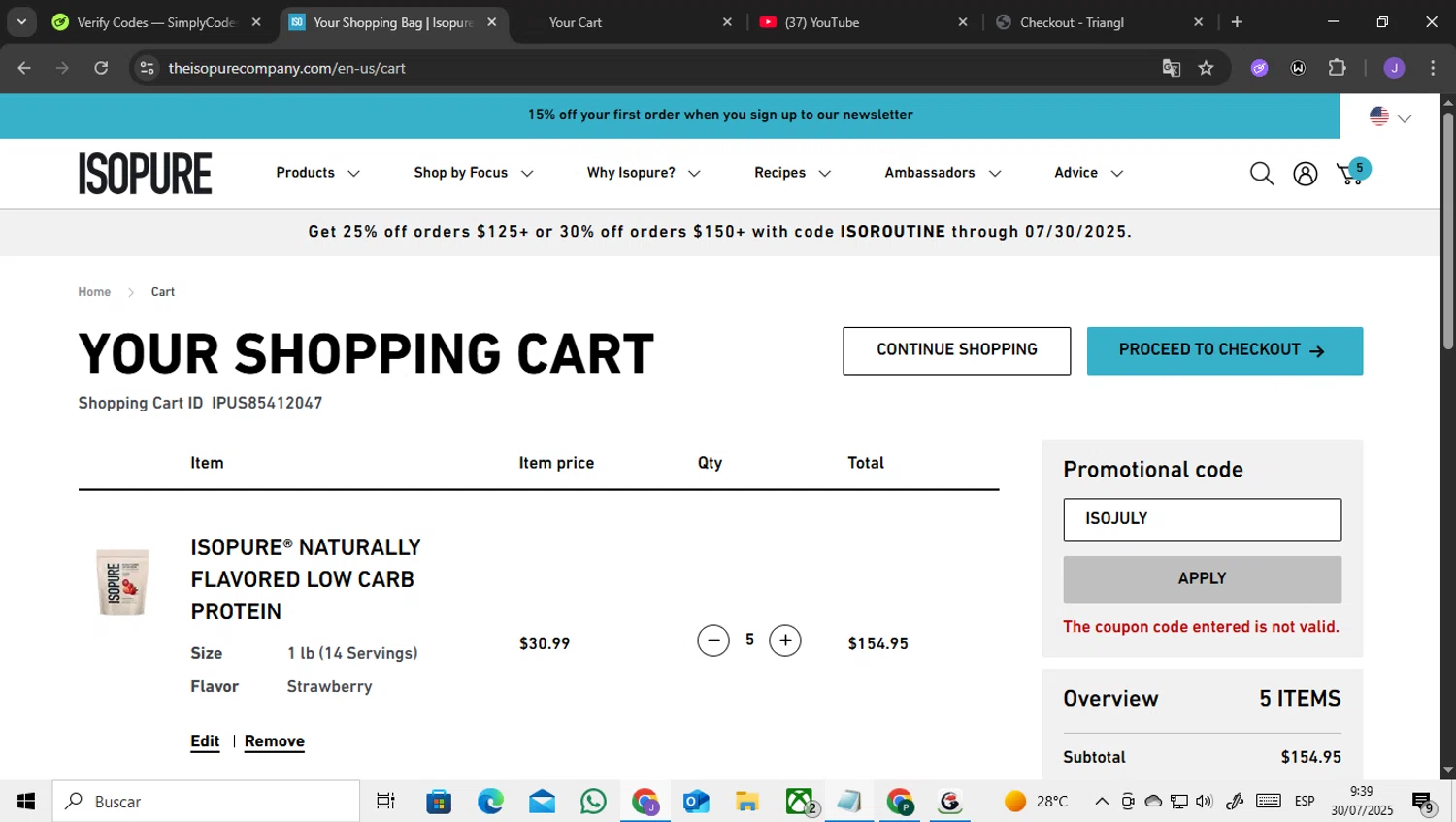Click the browser back arrow
Screen dimensions: 1456x822
tap(24, 68)
